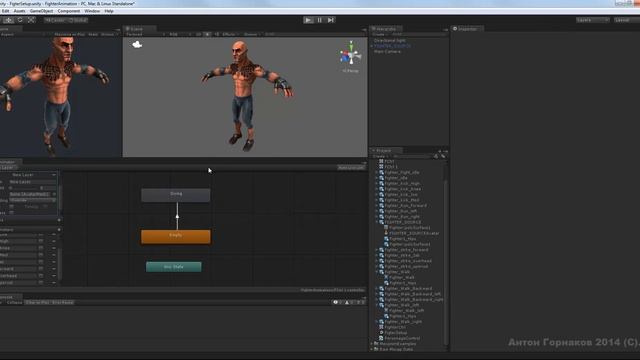Click the layer Name input field
Image resolution: width=640 pixels, height=360 pixels.
click(33, 182)
